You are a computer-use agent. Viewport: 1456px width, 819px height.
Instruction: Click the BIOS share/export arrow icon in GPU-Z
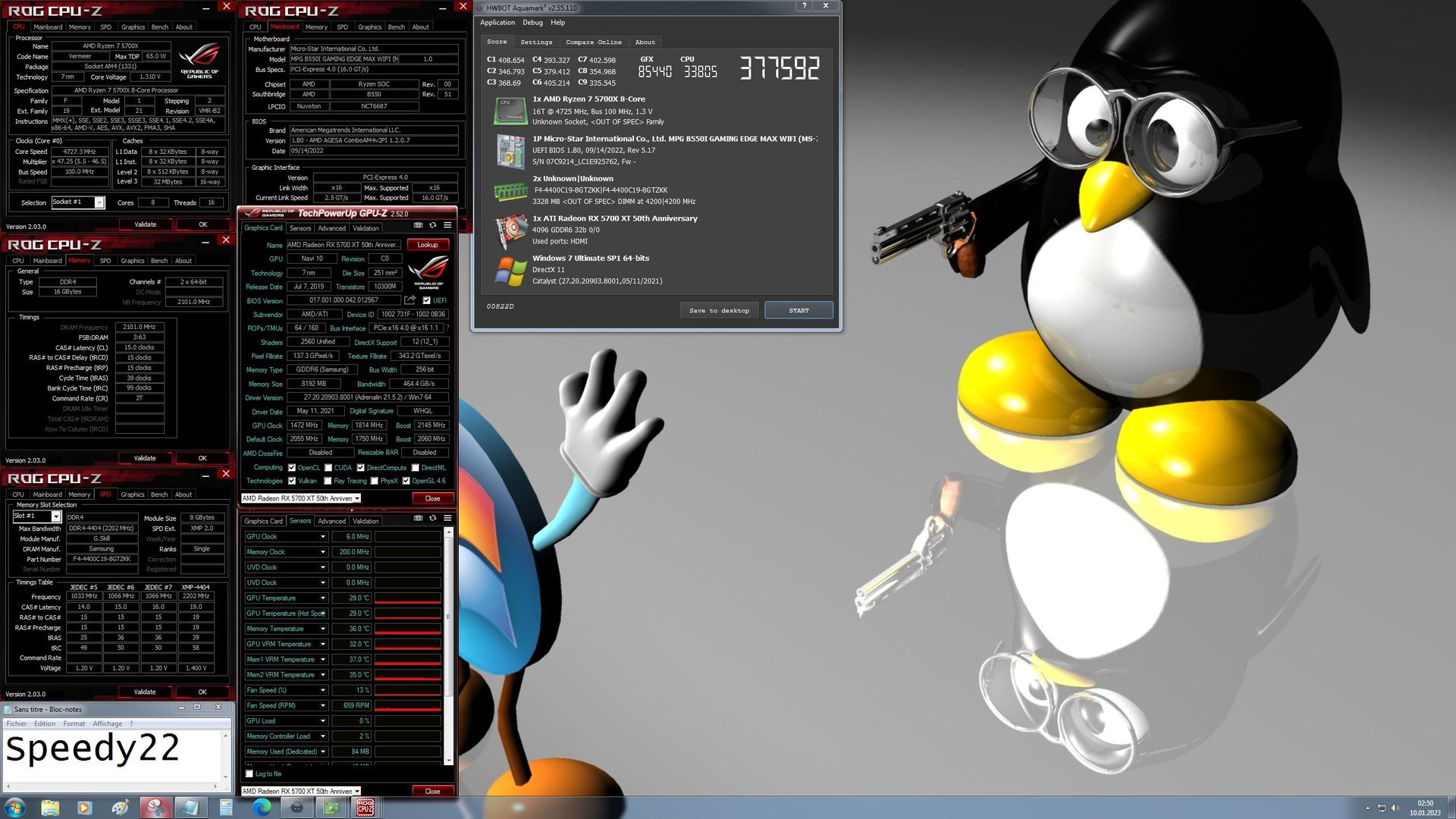(410, 300)
